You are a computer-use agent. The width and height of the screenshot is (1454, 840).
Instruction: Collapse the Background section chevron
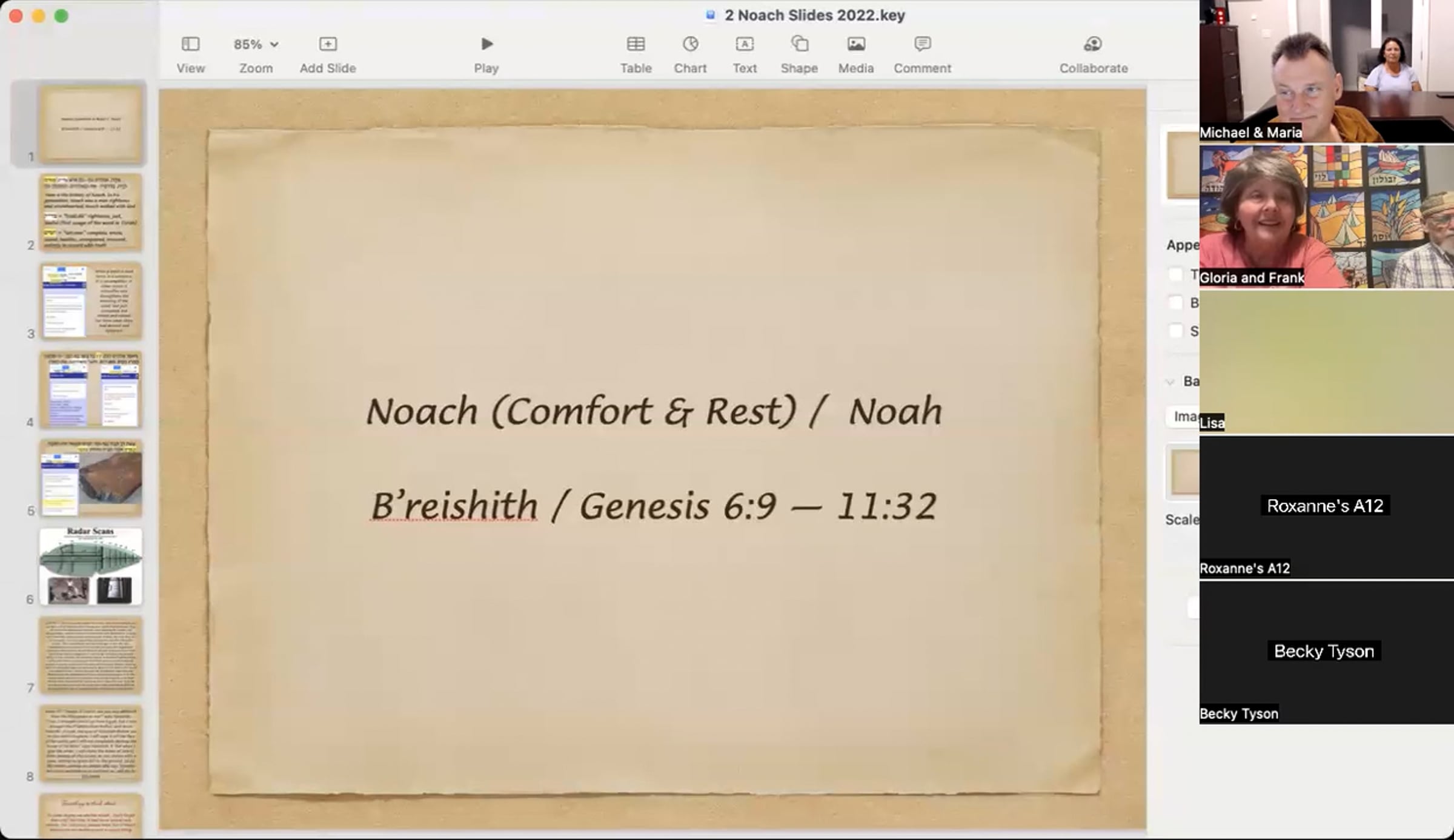coord(1170,382)
